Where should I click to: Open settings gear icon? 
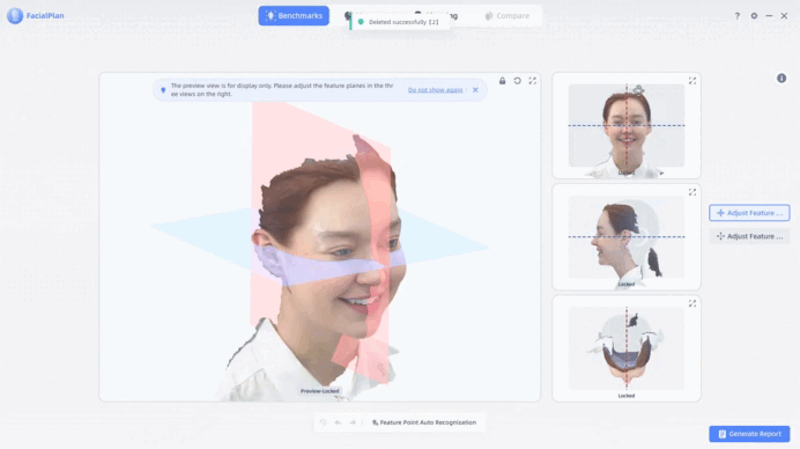point(754,16)
